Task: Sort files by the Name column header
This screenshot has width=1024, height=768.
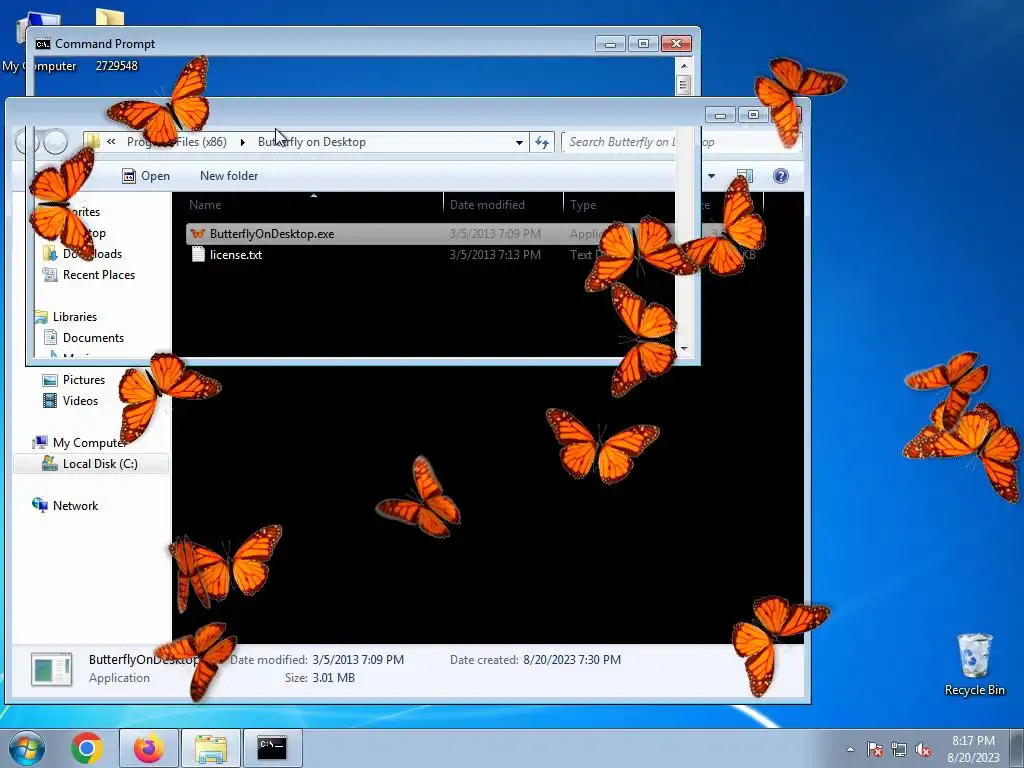Action: pos(204,204)
